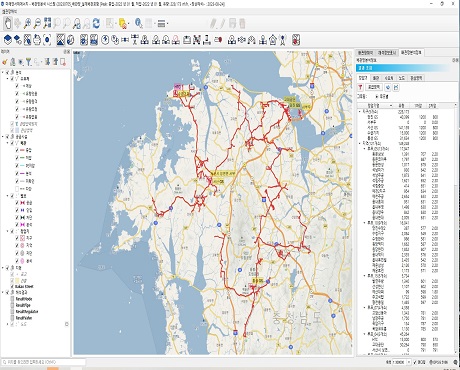This screenshot has width=460, height=370.
Task: Activate the zoom out magnifier tool
Action: (37, 23)
